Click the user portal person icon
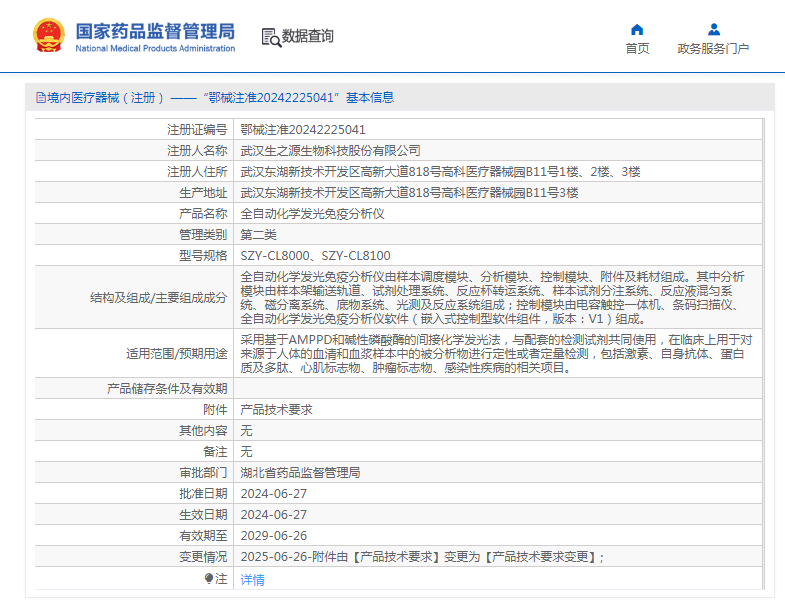This screenshot has height=608, width=785. pos(714,30)
